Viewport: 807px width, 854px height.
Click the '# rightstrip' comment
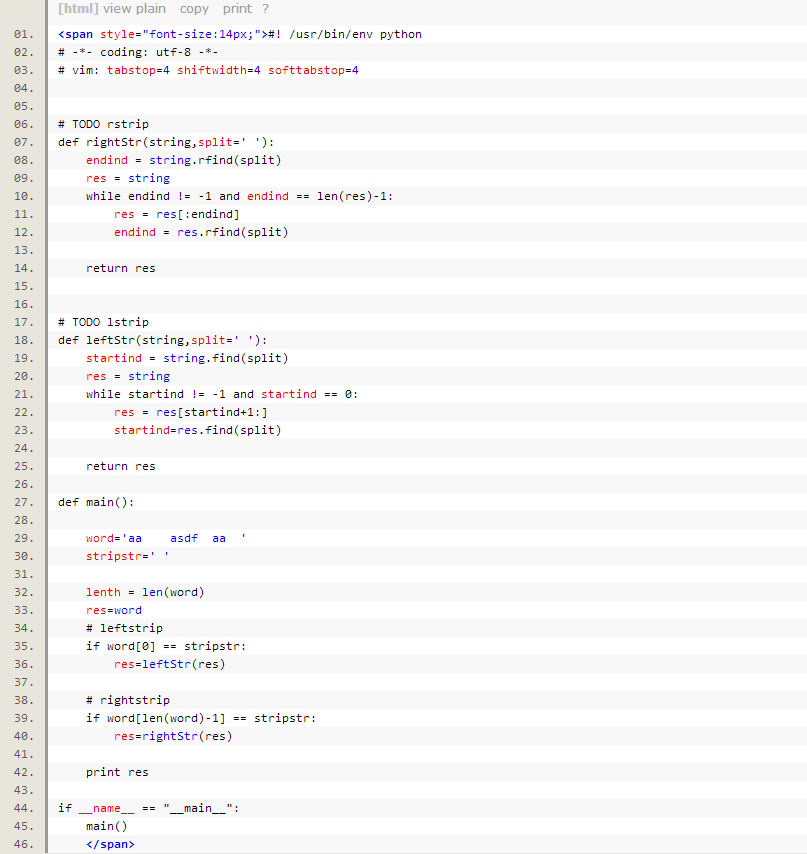127,699
